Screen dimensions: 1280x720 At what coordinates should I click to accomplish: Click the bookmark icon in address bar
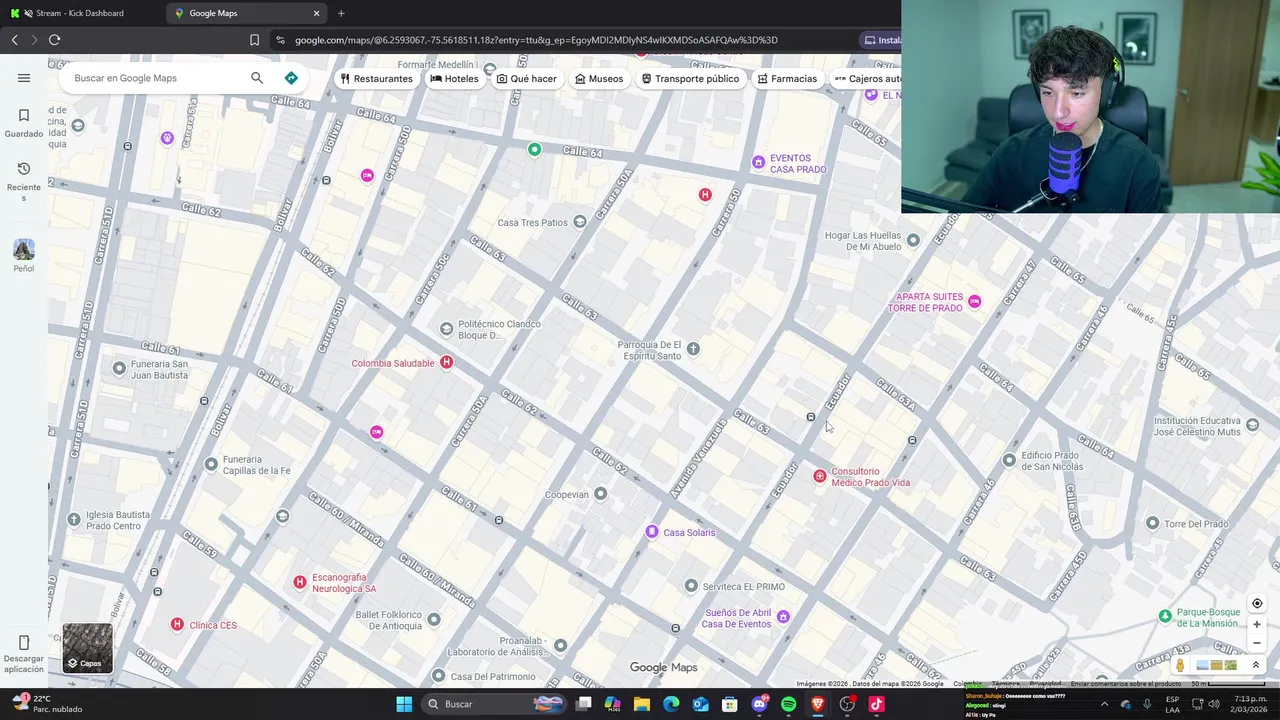254,40
